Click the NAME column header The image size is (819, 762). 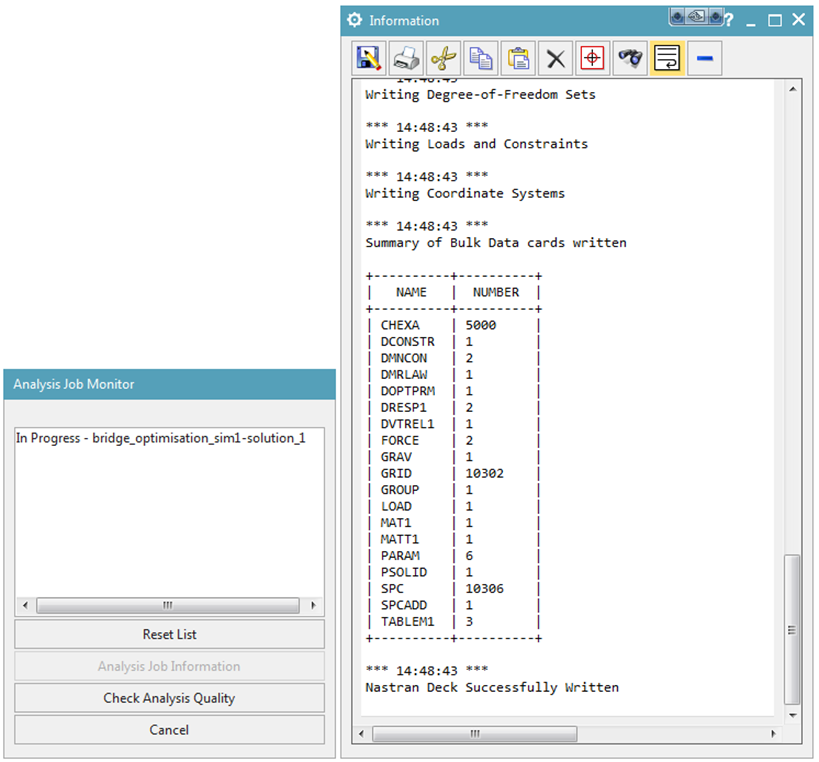(411, 292)
